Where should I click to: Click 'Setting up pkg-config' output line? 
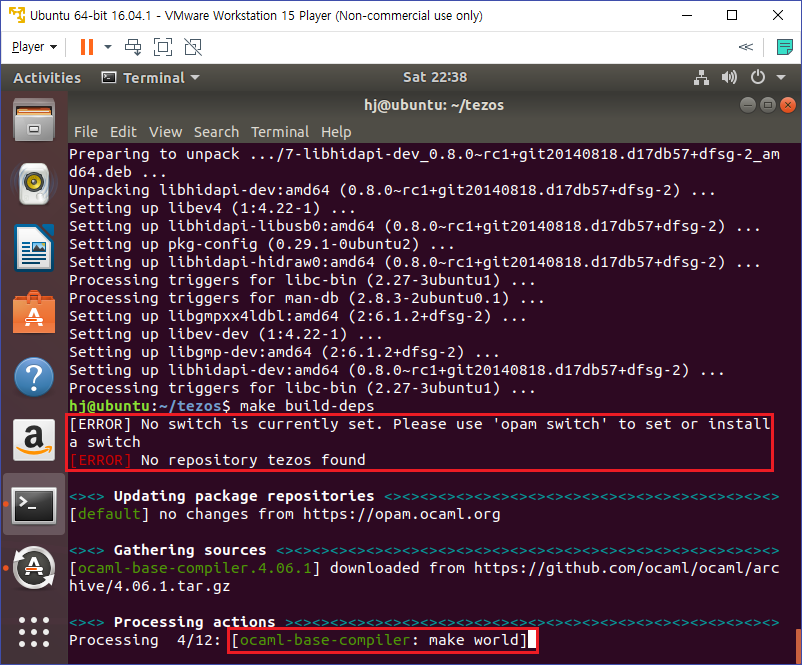pos(261,244)
